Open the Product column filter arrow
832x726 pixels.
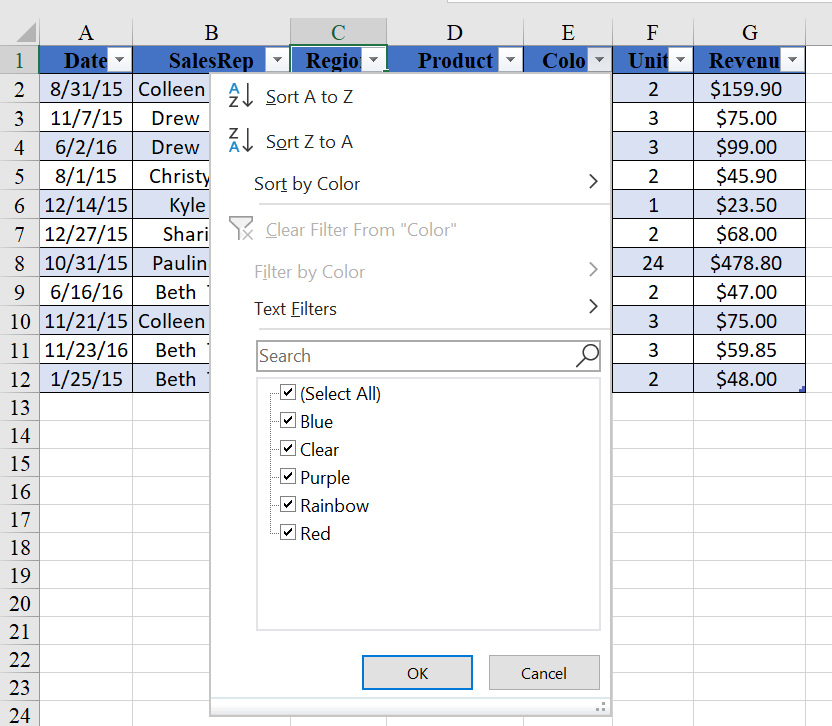coord(510,61)
